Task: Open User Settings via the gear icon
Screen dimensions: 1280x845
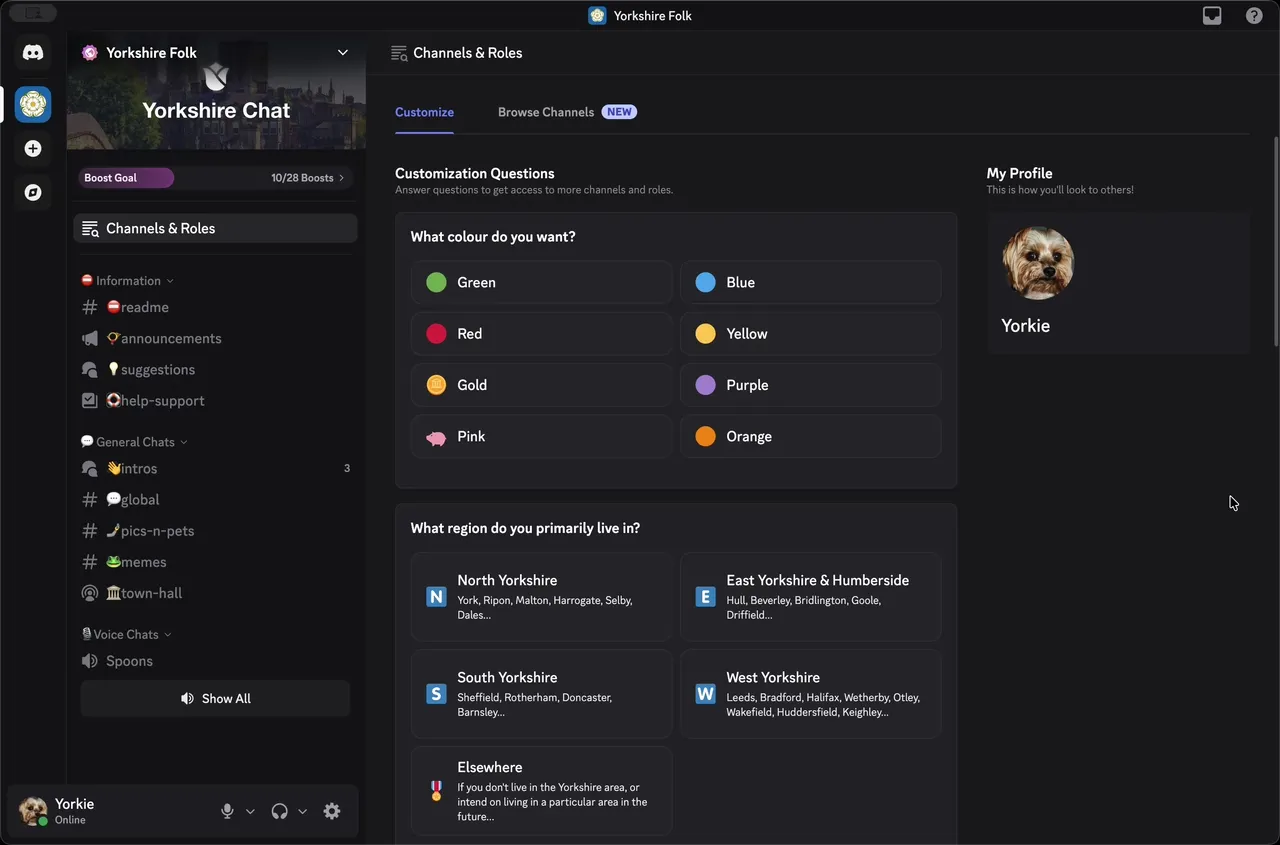Action: tap(331, 811)
